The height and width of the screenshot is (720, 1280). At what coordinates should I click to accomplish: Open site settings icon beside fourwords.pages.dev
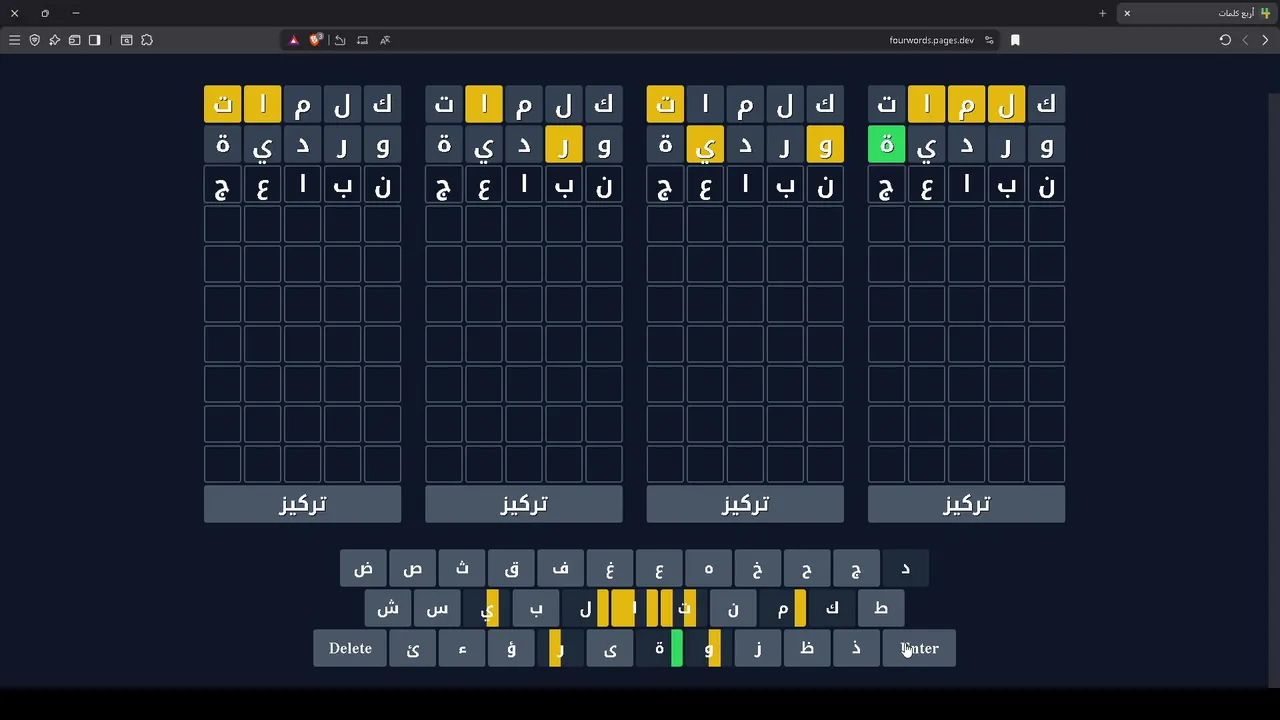(x=989, y=40)
